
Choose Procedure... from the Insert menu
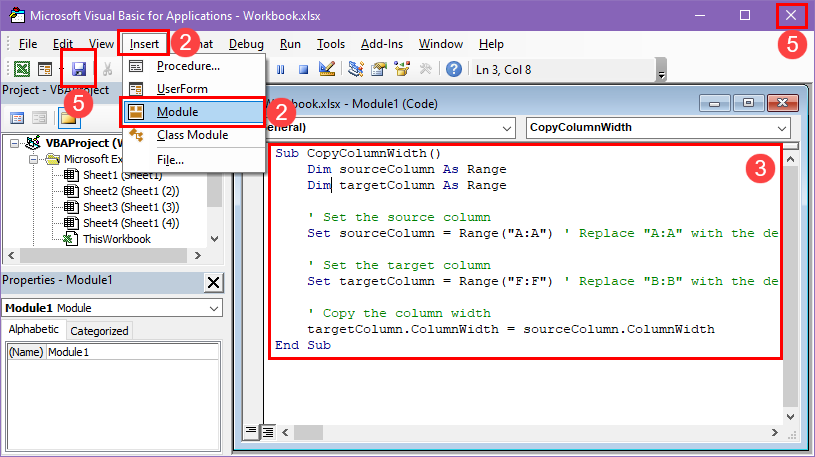point(193,66)
